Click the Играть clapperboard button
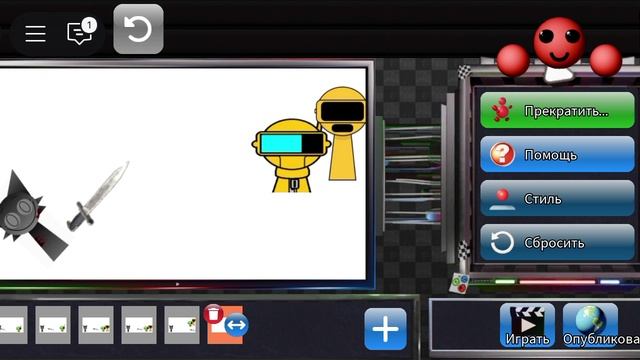640x360 pixels. [x=527, y=325]
